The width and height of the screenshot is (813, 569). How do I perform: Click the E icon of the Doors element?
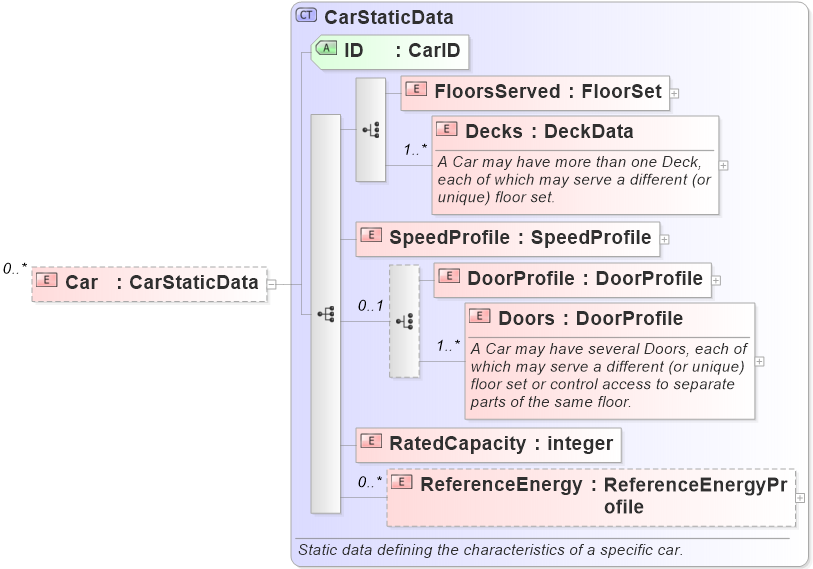point(480,316)
